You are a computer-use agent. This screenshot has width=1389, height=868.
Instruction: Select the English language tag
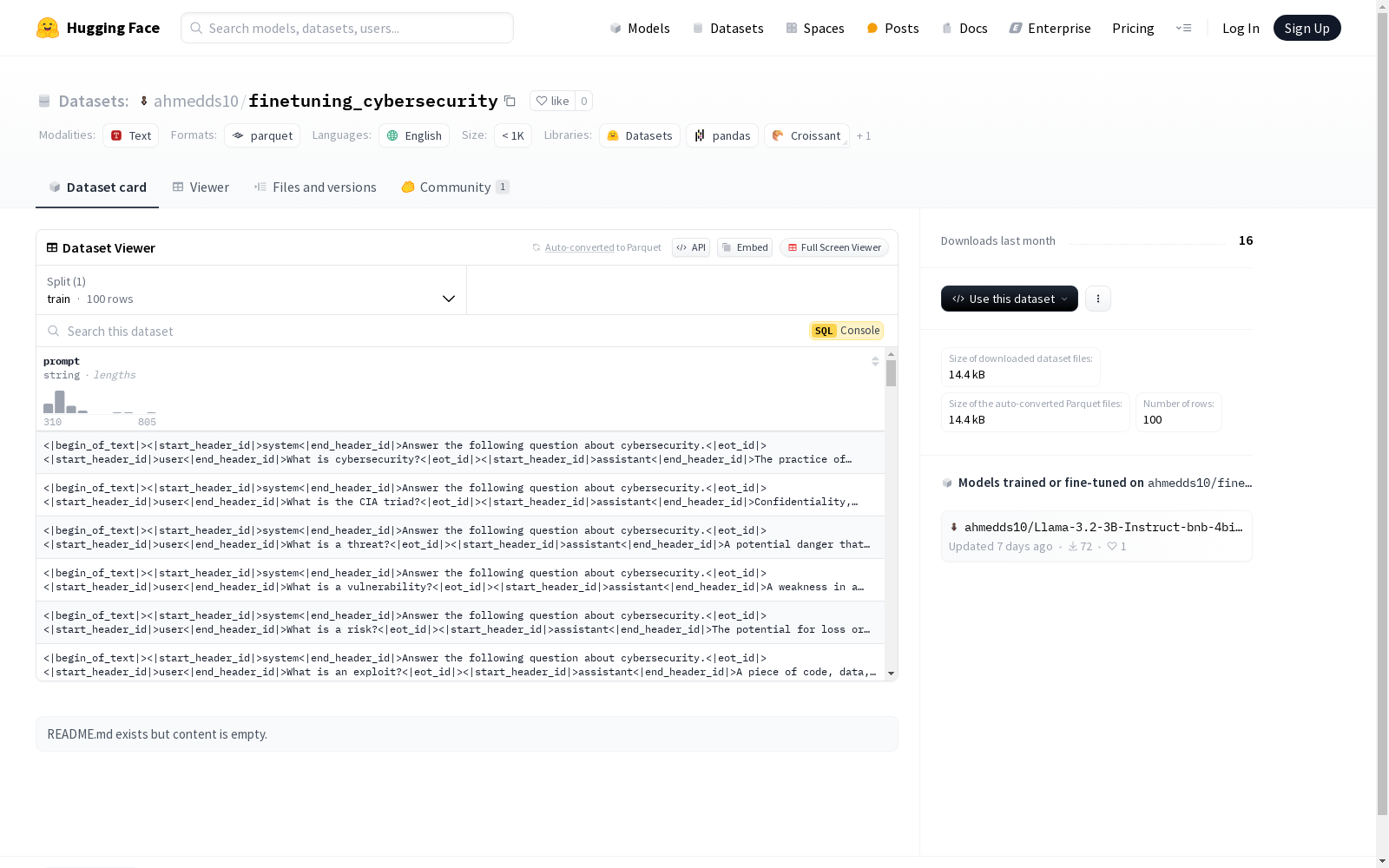[414, 135]
